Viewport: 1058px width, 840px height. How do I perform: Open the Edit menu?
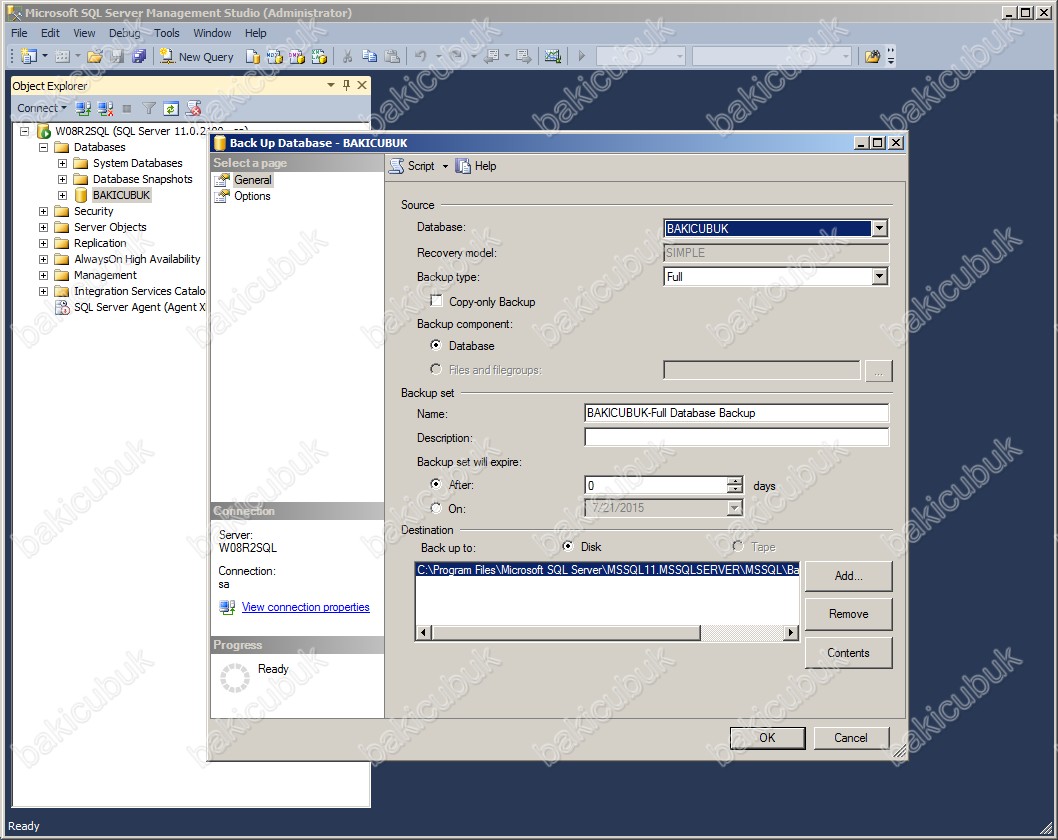pos(50,33)
